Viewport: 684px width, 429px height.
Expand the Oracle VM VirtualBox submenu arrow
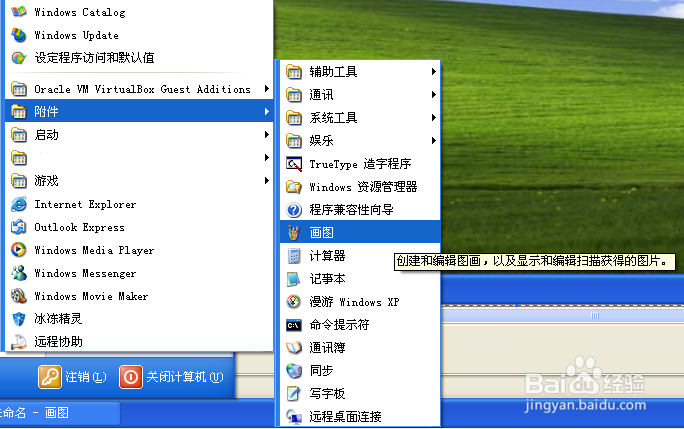pos(267,89)
